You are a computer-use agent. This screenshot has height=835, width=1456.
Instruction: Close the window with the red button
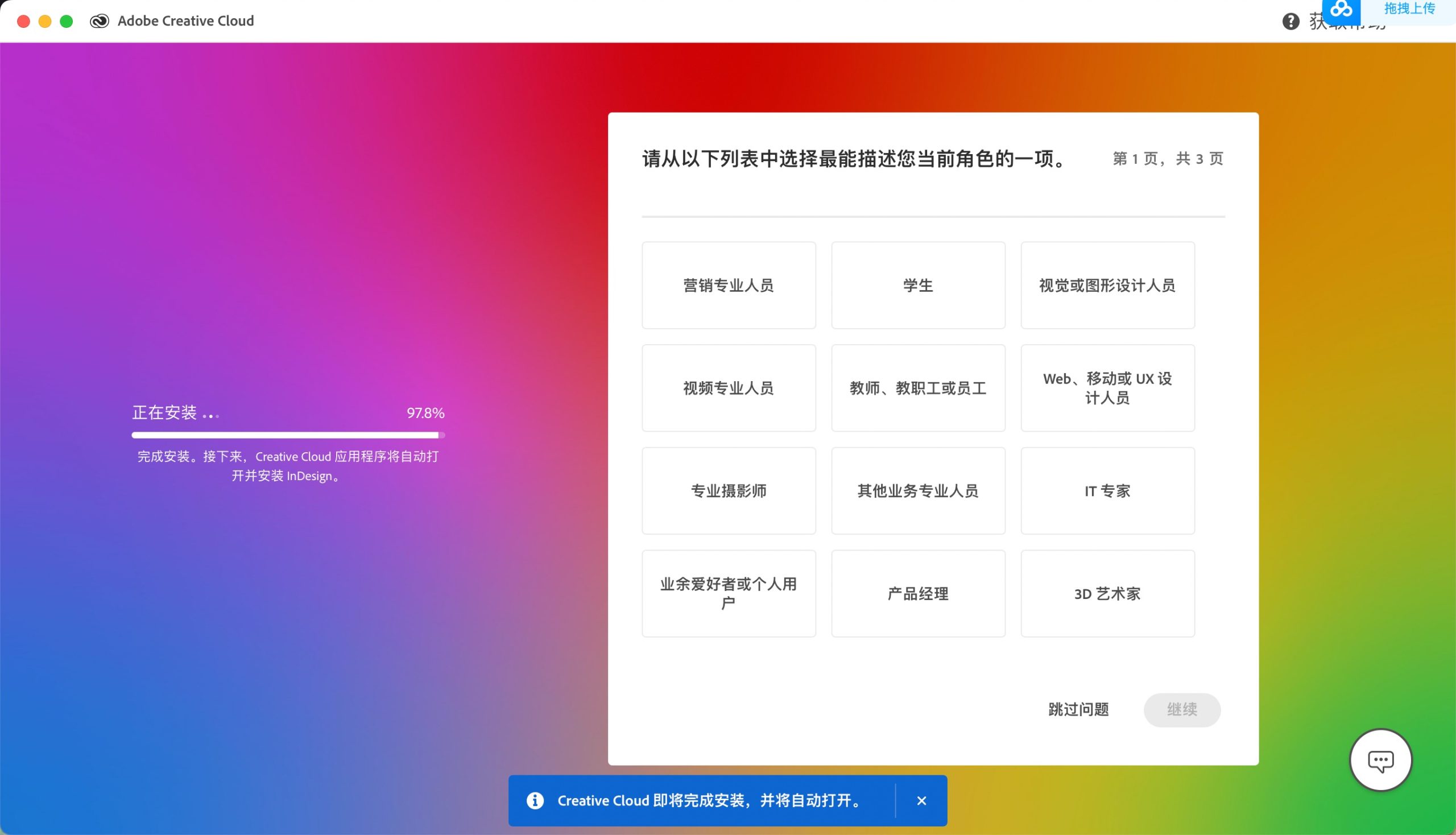[x=23, y=22]
